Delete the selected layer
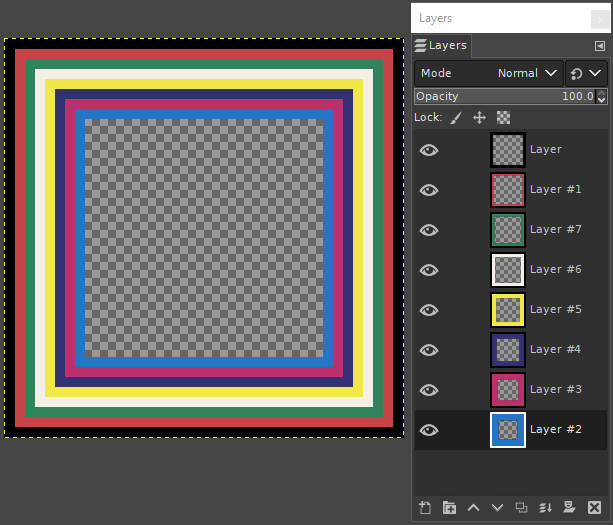Screen dimensions: 613x525 pyautogui.click(x=594, y=507)
